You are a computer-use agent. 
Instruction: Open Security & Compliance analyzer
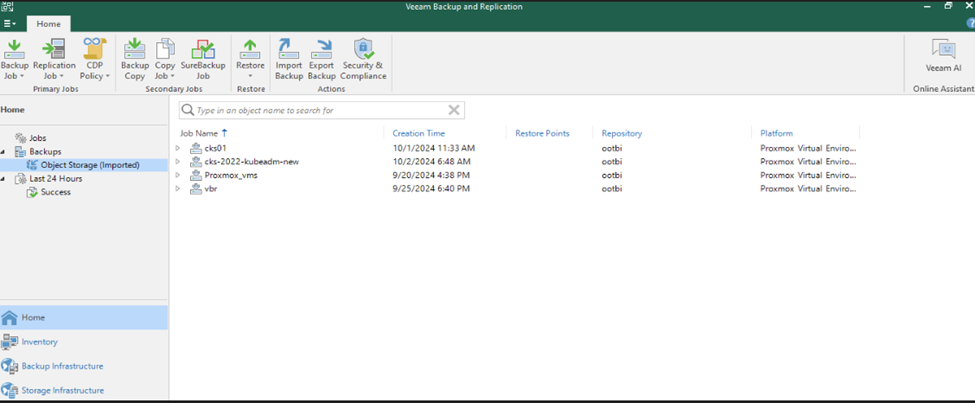(363, 59)
